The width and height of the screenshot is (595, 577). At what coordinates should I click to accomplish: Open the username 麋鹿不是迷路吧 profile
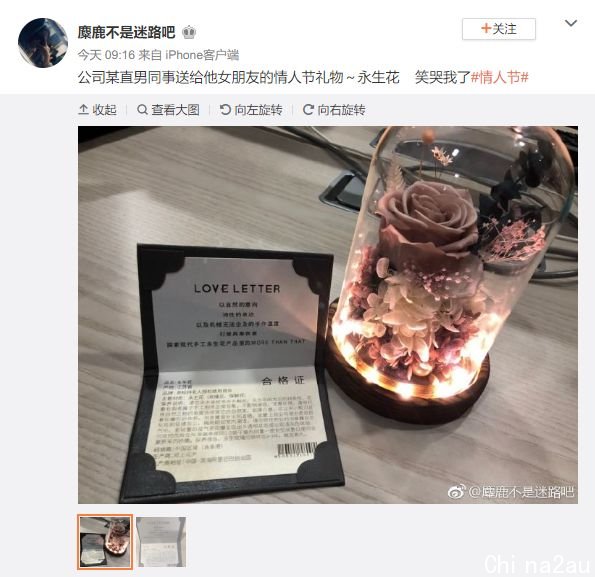126,32
